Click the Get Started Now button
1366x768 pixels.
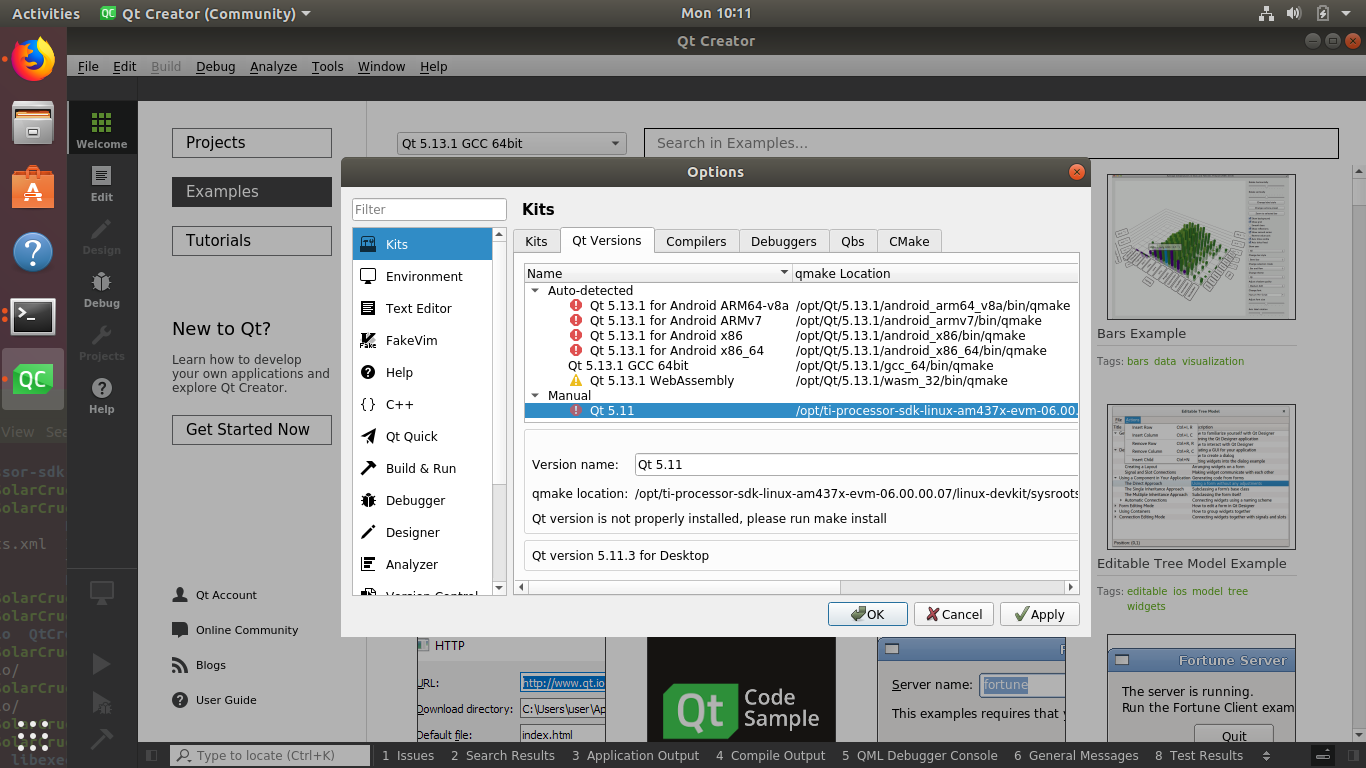coord(251,429)
